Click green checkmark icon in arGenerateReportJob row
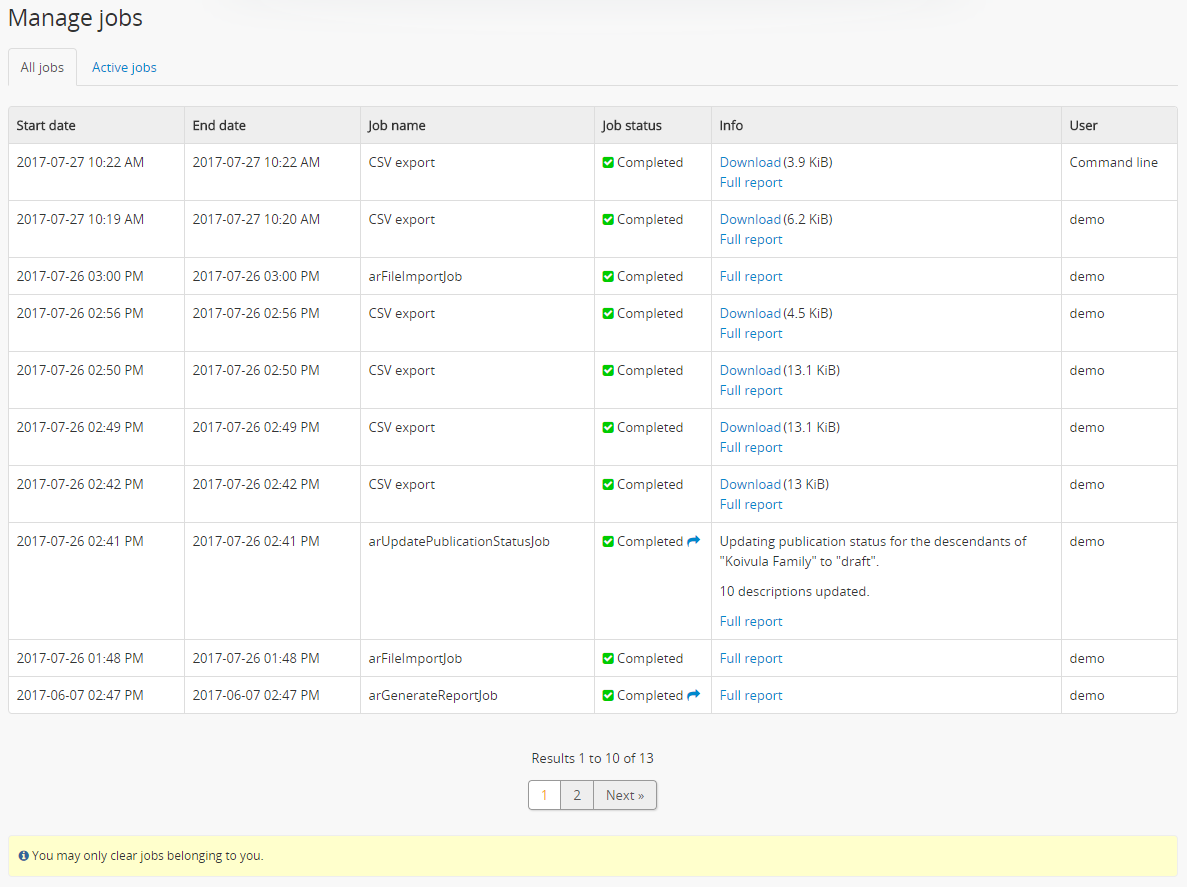The image size is (1187, 887). click(x=608, y=696)
